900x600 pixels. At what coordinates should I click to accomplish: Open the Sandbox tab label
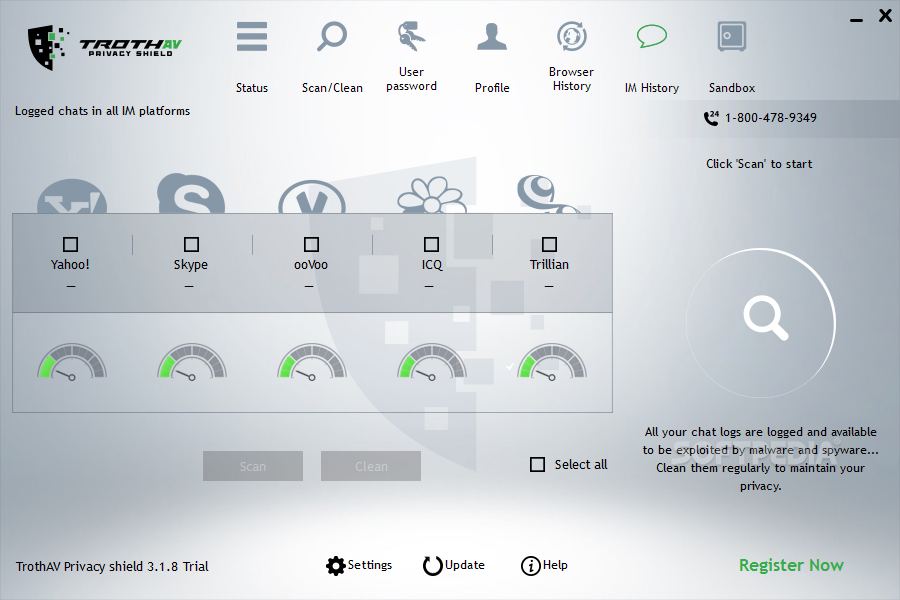click(x=732, y=88)
